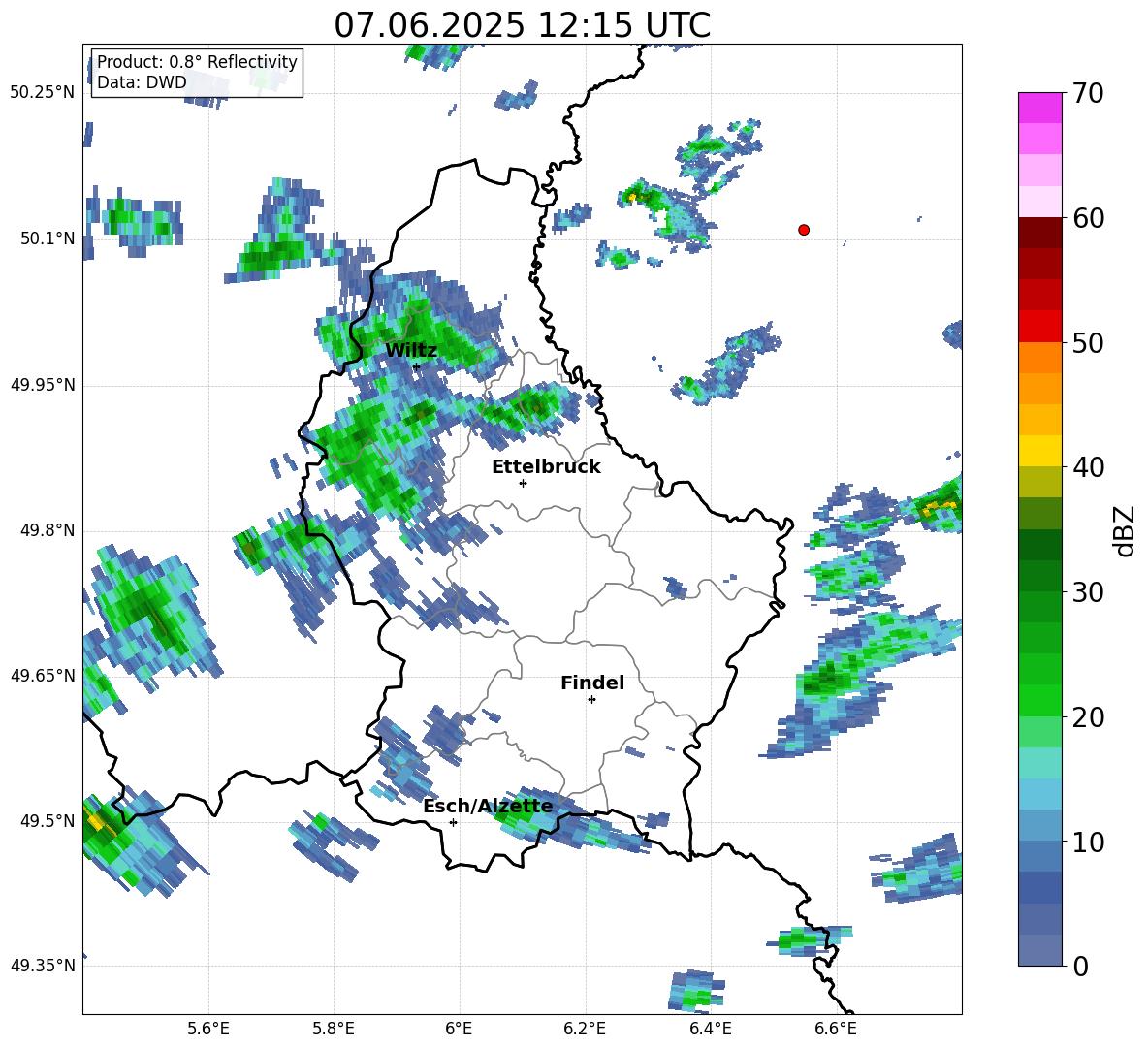This screenshot has height=1048, width=1148.
Task: Click the colorbar tick label 10
Action: click(x=1087, y=842)
